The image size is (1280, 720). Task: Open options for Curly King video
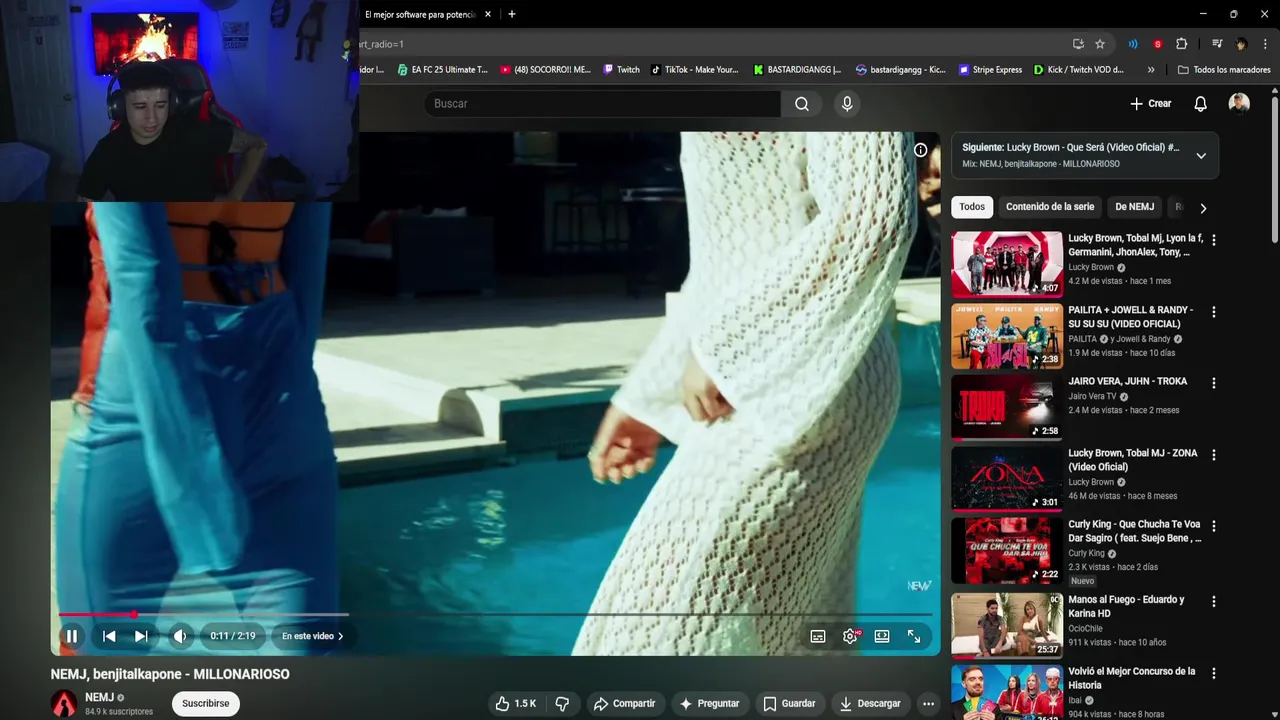point(1214,526)
